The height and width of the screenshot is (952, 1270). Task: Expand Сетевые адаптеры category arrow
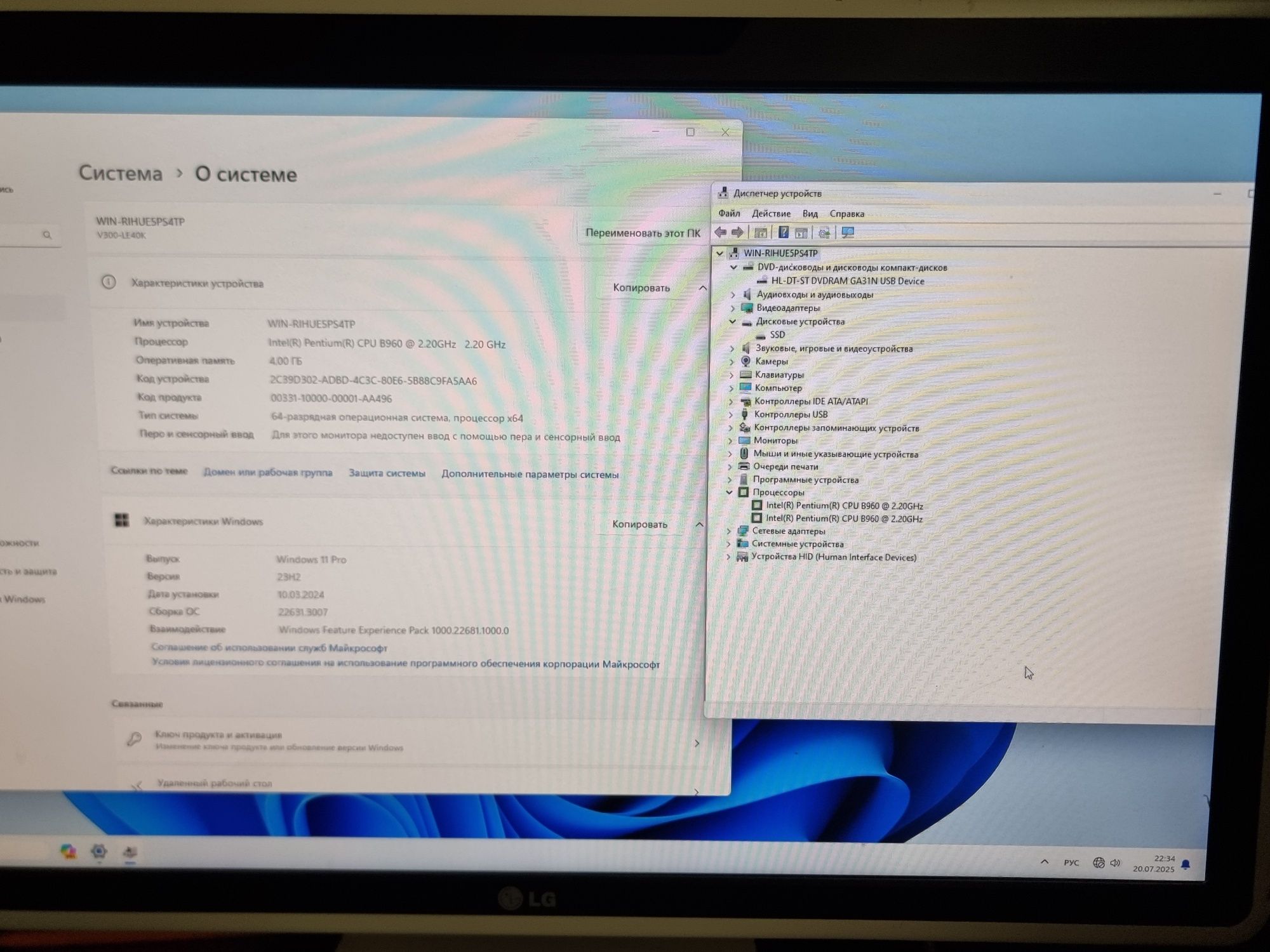click(729, 531)
